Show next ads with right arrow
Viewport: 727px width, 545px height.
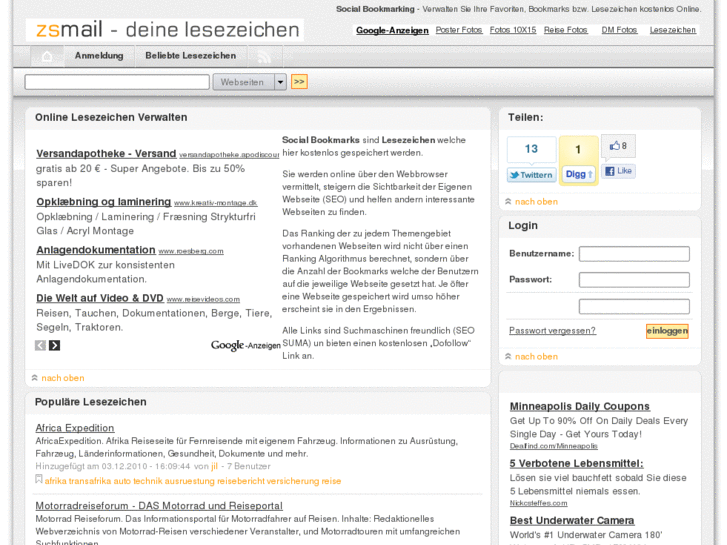click(55, 346)
